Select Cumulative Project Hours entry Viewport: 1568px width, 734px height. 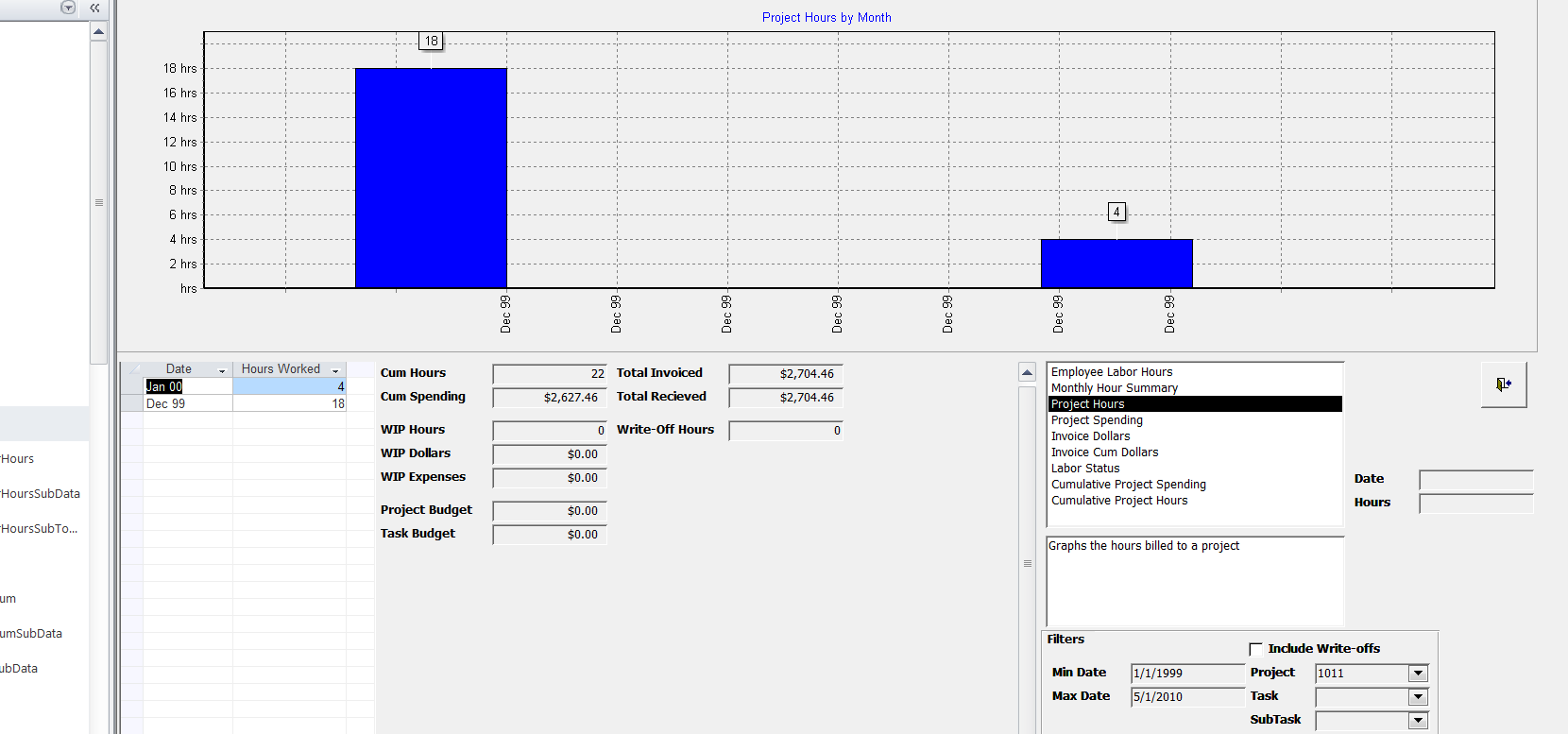click(1195, 501)
